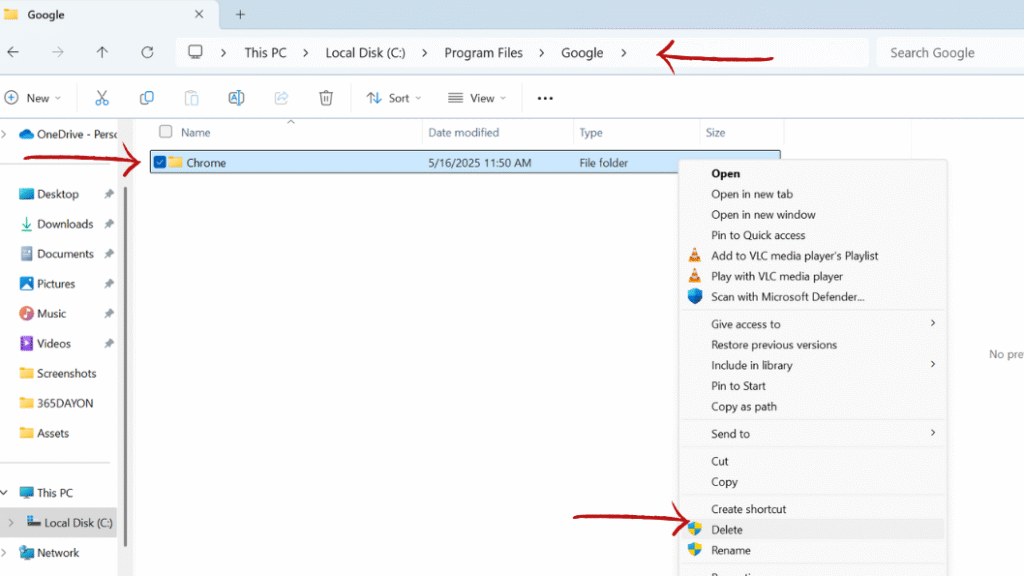Click the navigation pane vertical scrollbar

pos(125,366)
